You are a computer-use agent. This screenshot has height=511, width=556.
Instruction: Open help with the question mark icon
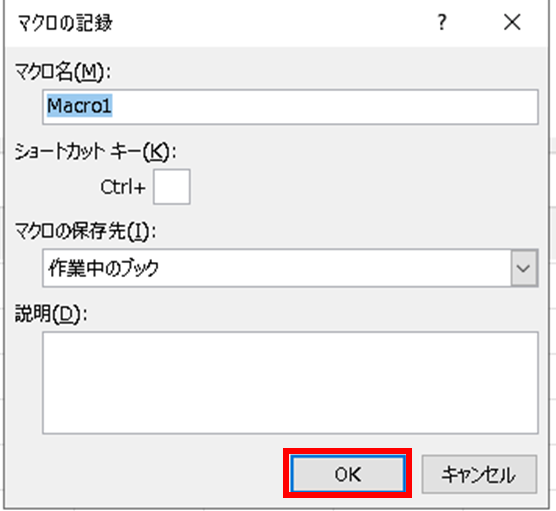point(441,22)
